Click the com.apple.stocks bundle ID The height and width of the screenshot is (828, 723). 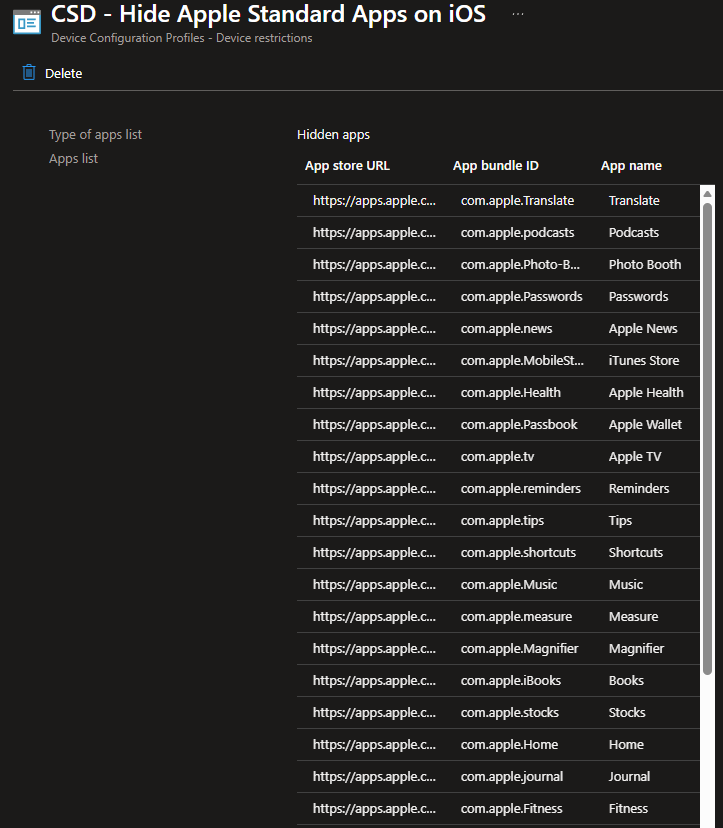[x=509, y=713]
